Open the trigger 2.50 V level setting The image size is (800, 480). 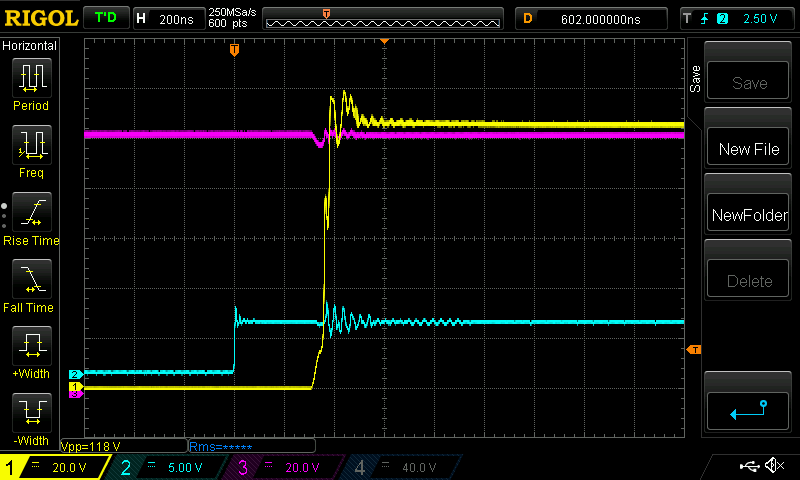[735, 18]
